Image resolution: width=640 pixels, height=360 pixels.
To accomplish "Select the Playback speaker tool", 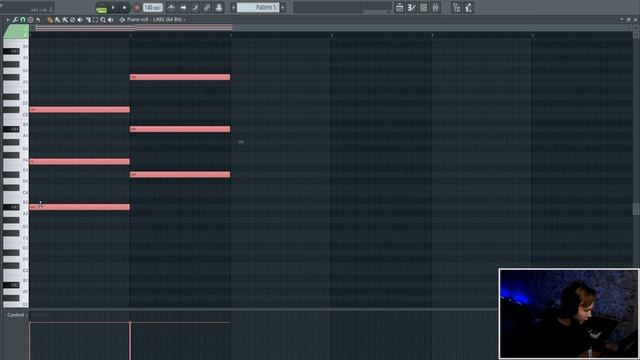I will (x=111, y=20).
